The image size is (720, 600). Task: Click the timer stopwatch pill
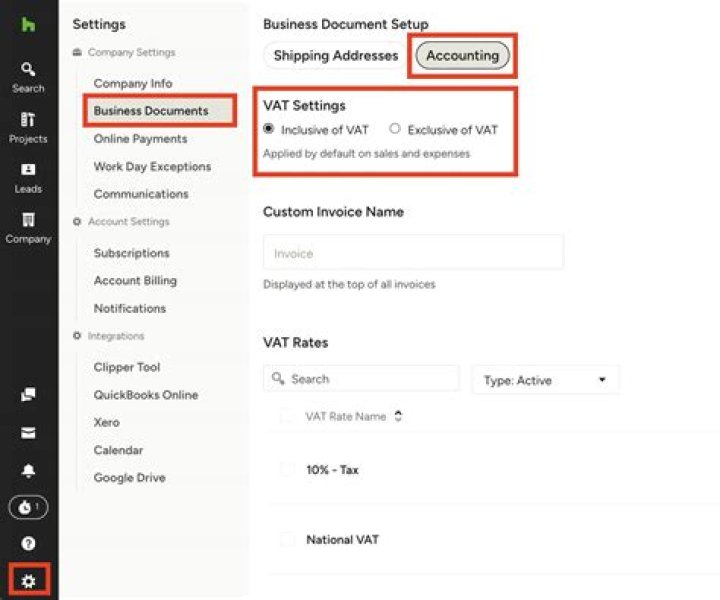coord(28,507)
